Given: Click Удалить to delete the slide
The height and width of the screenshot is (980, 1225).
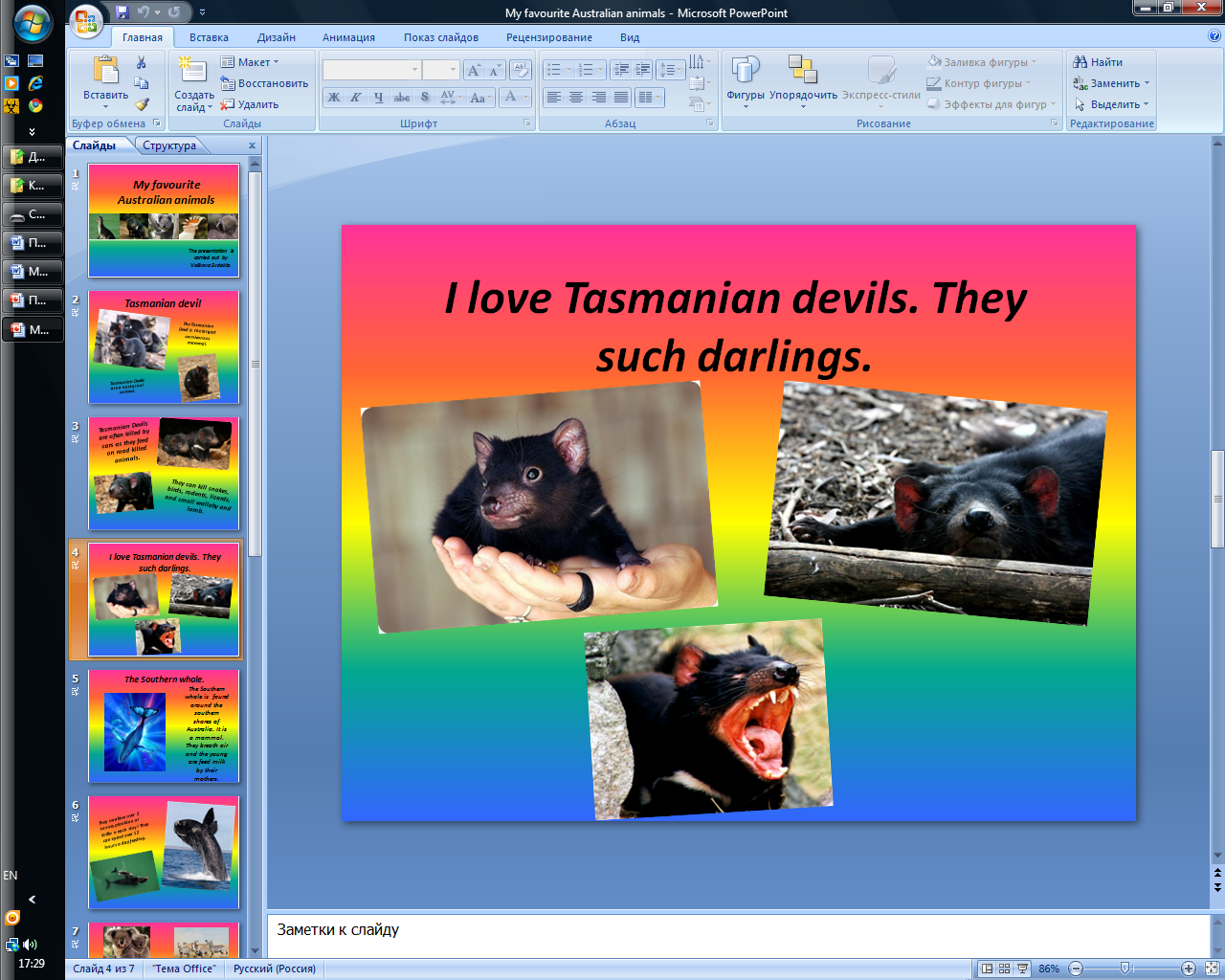Looking at the screenshot, I should 250,104.
